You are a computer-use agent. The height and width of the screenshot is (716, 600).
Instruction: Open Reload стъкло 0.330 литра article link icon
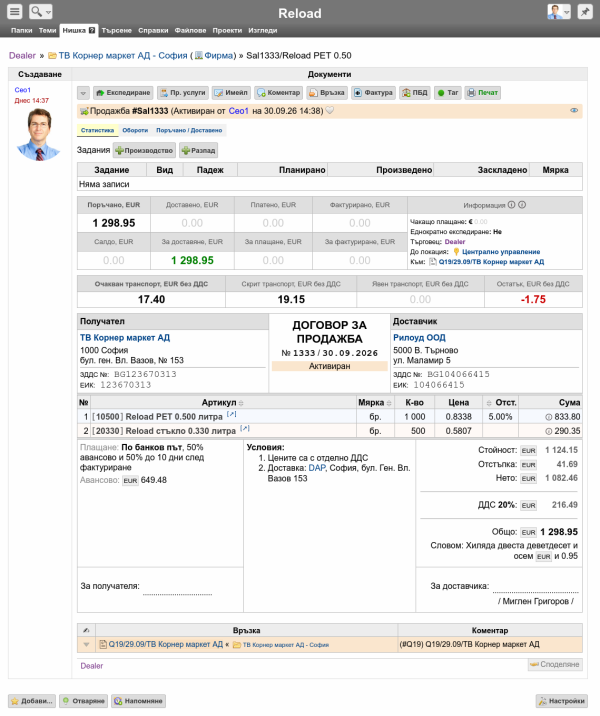pos(245,428)
